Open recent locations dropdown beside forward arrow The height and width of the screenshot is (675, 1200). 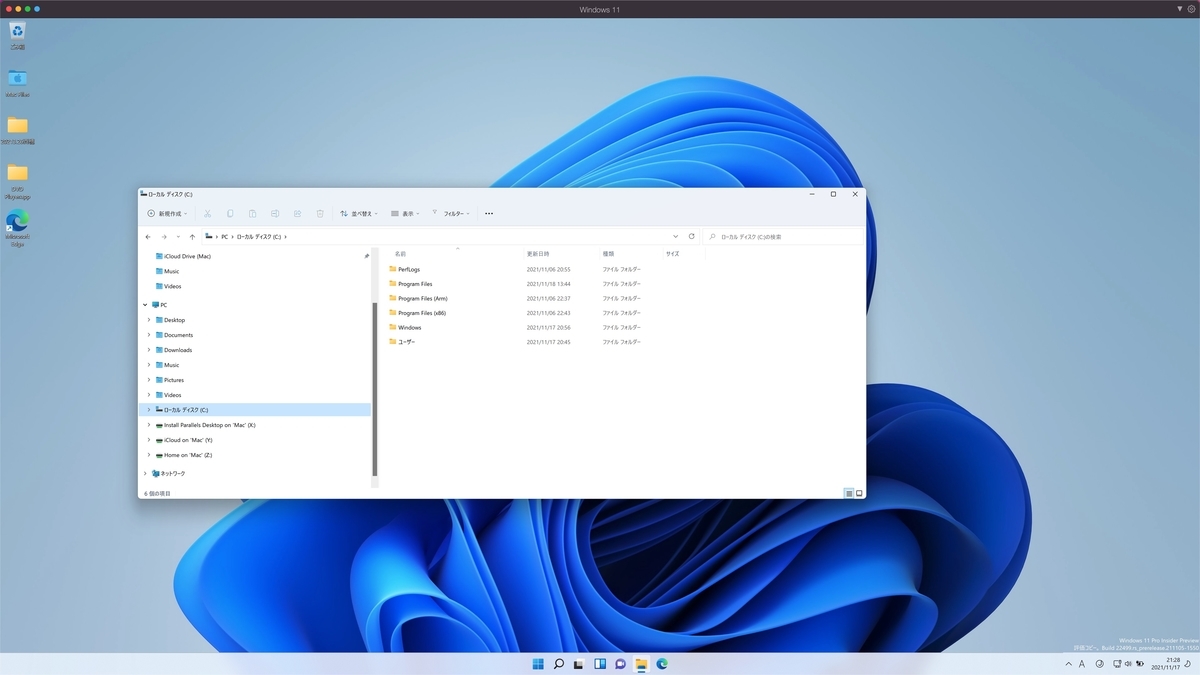[178, 237]
